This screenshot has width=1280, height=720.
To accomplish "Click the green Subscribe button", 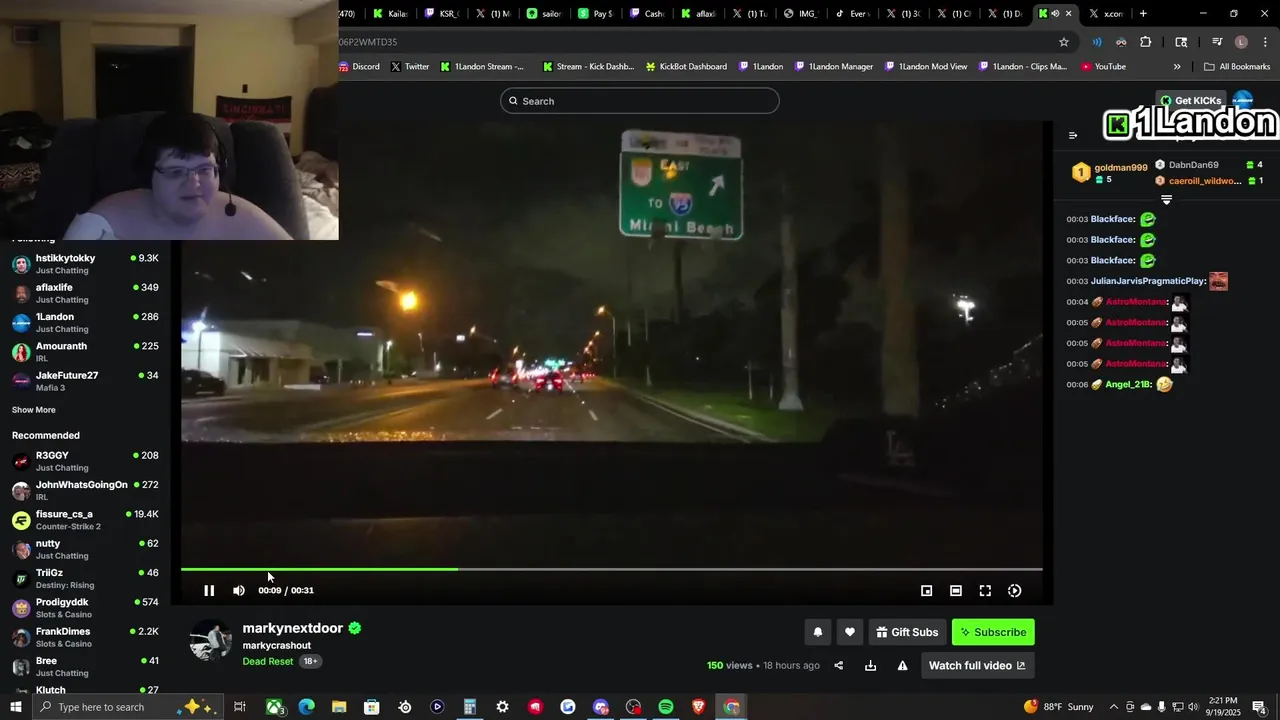I will point(993,632).
